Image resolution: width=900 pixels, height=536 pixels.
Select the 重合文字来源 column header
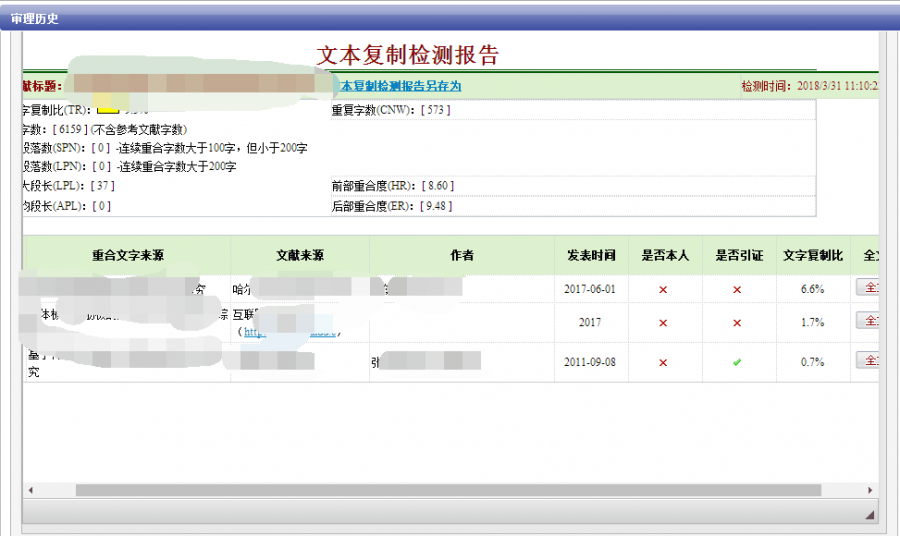click(128, 256)
